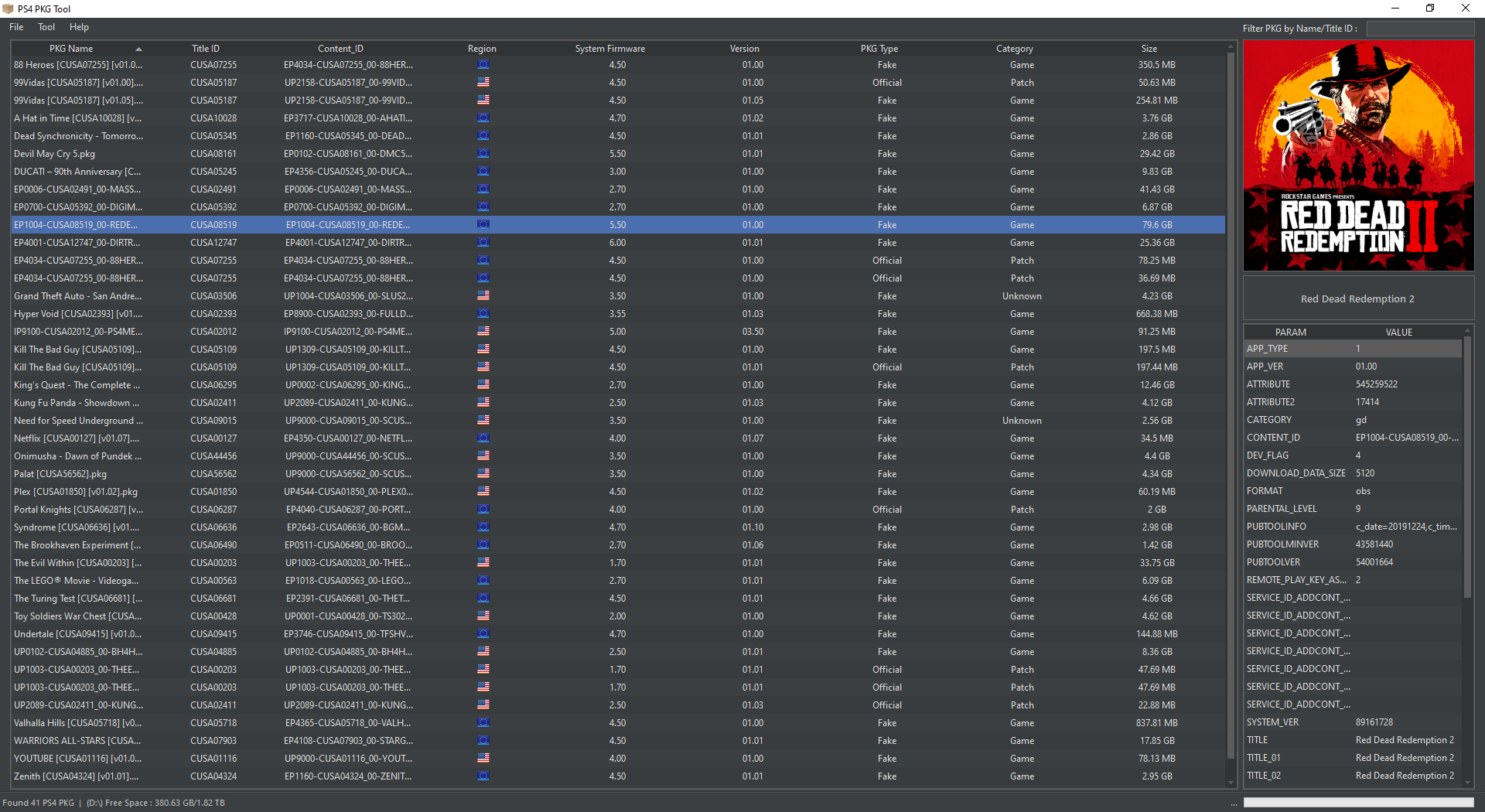
Task: Click the EU flag for WARRIORS ALL-STARS row
Action: [483, 741]
